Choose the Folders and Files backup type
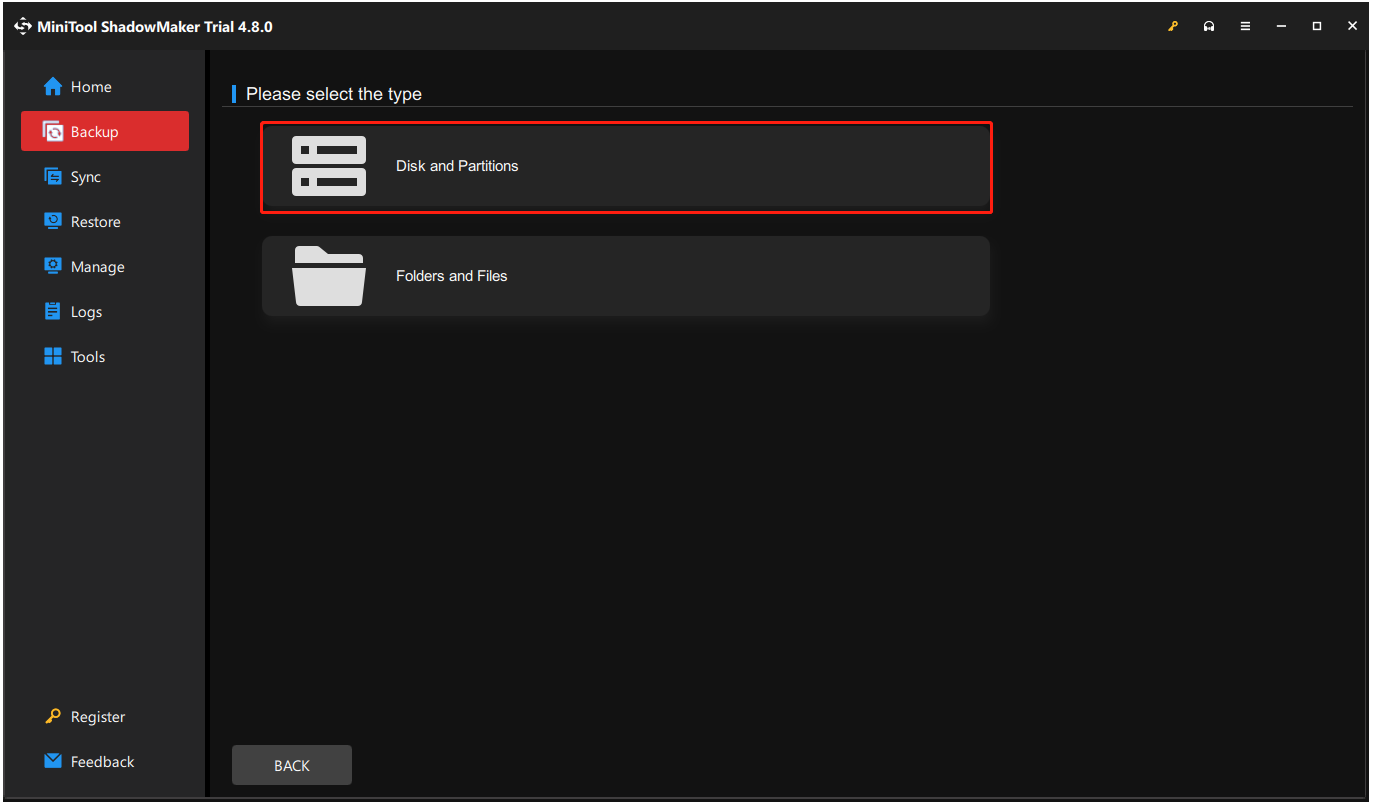 (626, 276)
